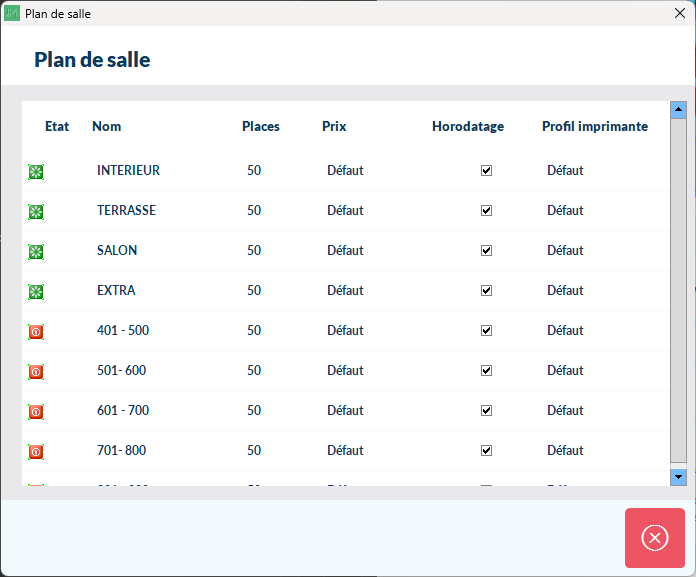Toggle Horodatage checkbox for 501- 600
This screenshot has width=696, height=577.
[x=486, y=370]
